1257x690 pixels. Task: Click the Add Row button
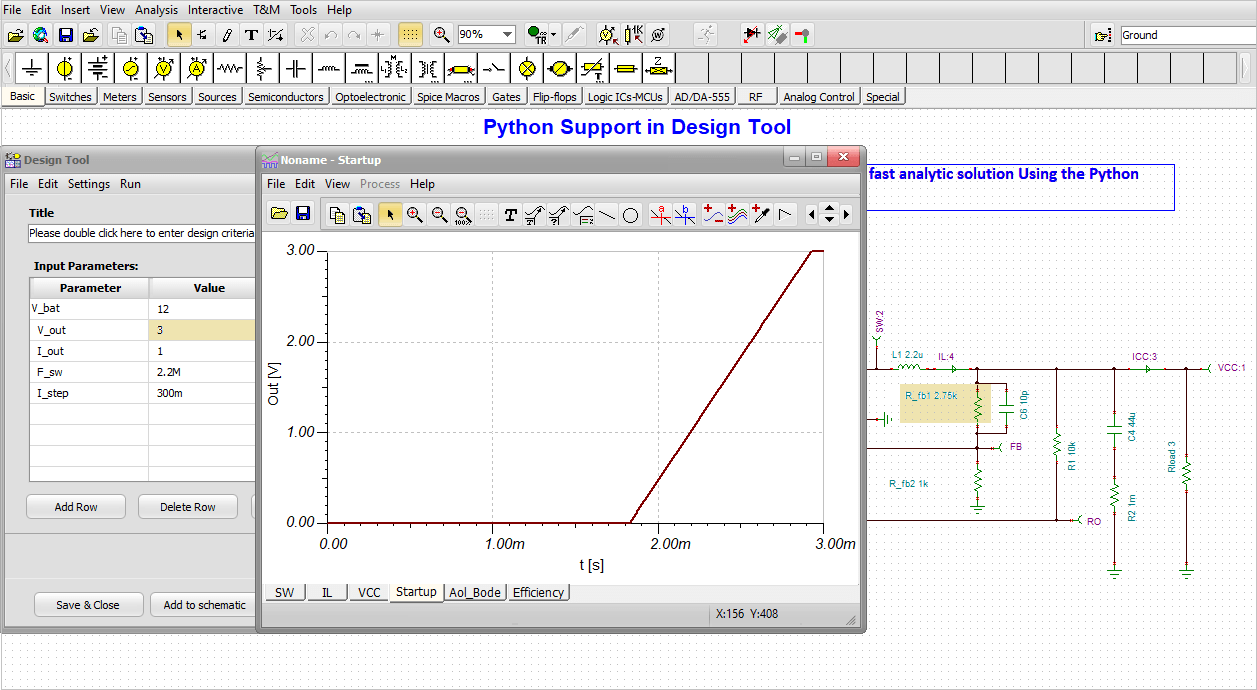(x=75, y=506)
